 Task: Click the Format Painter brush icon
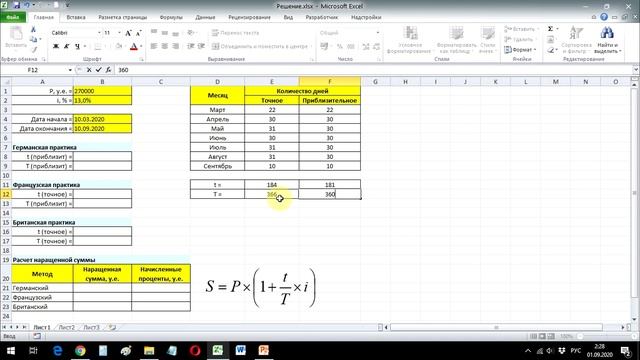click(x=33, y=49)
